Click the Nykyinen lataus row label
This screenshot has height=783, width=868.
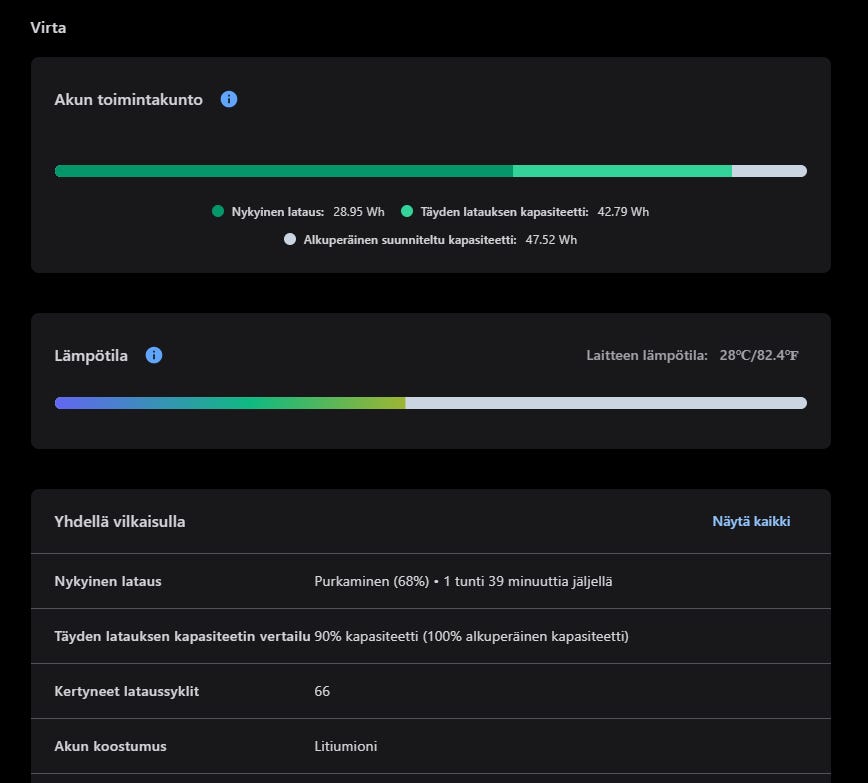pos(108,581)
